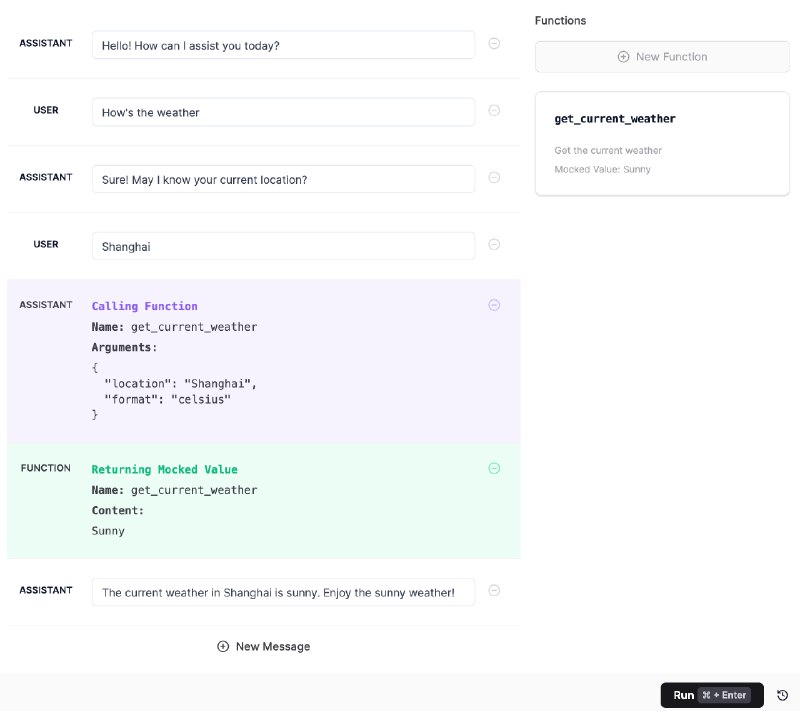Remove the Calling Function message
The width and height of the screenshot is (800, 711).
[494, 305]
